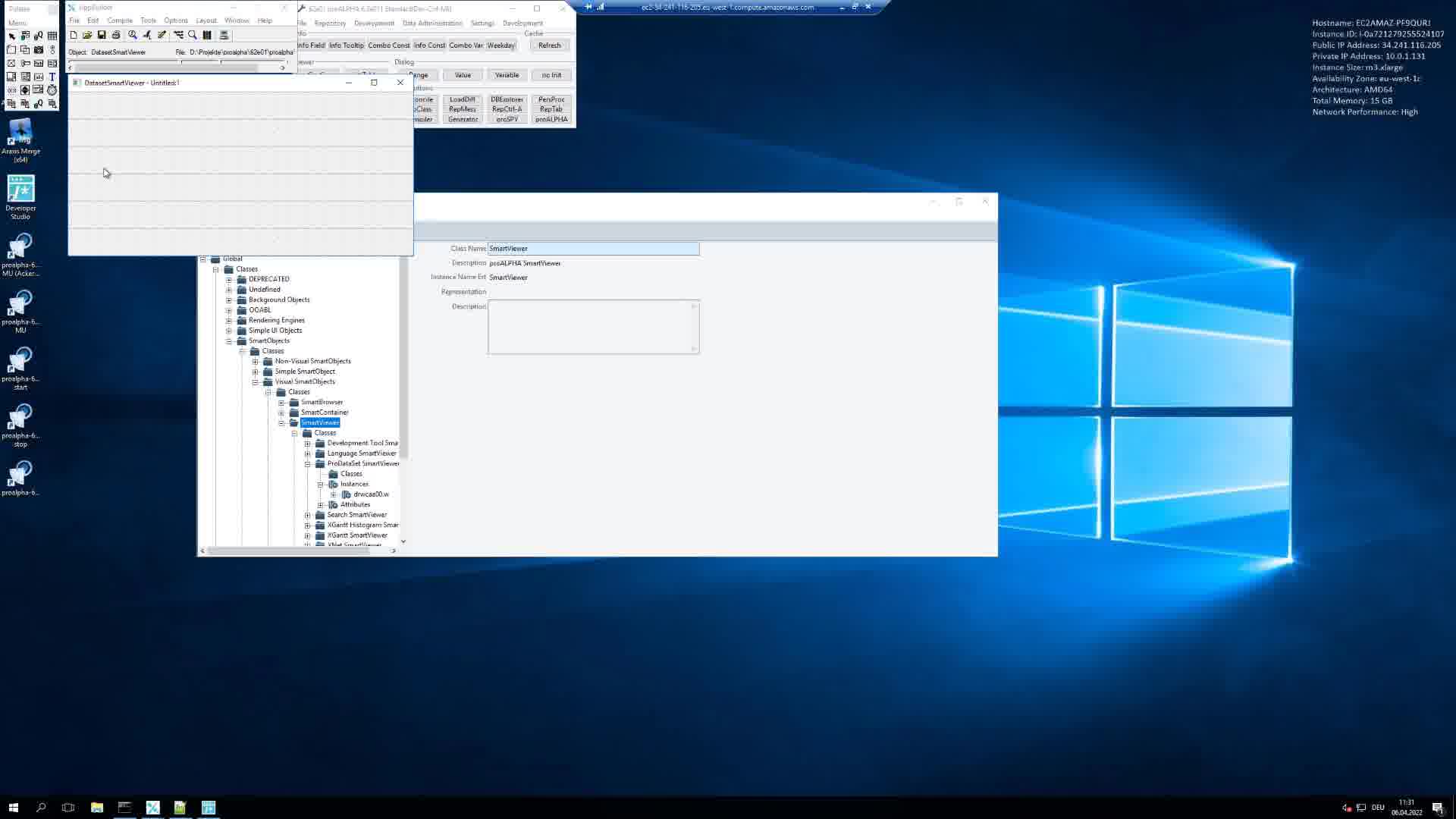Image resolution: width=1456 pixels, height=819 pixels.
Task: Open Developer Studio desktop shortcut
Action: click(20, 197)
